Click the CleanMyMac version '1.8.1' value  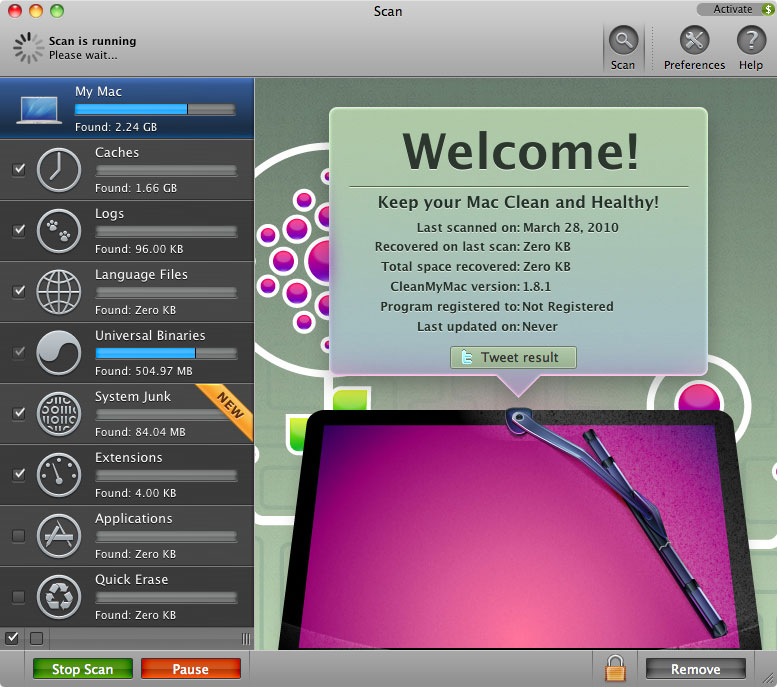coord(537,286)
